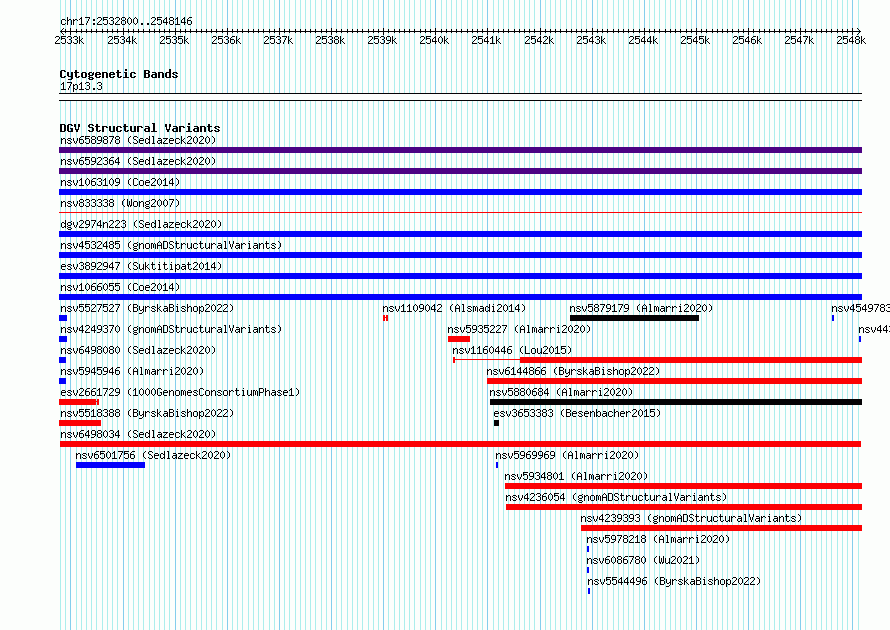Click nsv1066055 (Coe2014) label
The image size is (890, 630).
120,287
